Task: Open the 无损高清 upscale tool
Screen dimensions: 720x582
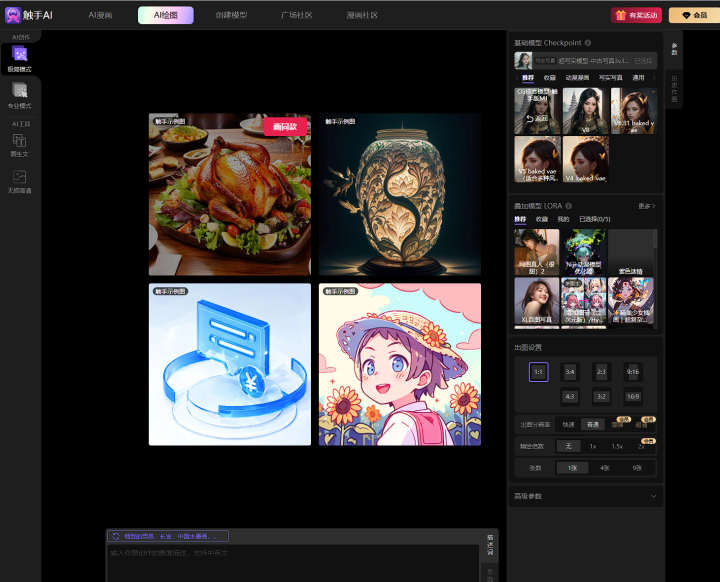Action: (x=20, y=180)
